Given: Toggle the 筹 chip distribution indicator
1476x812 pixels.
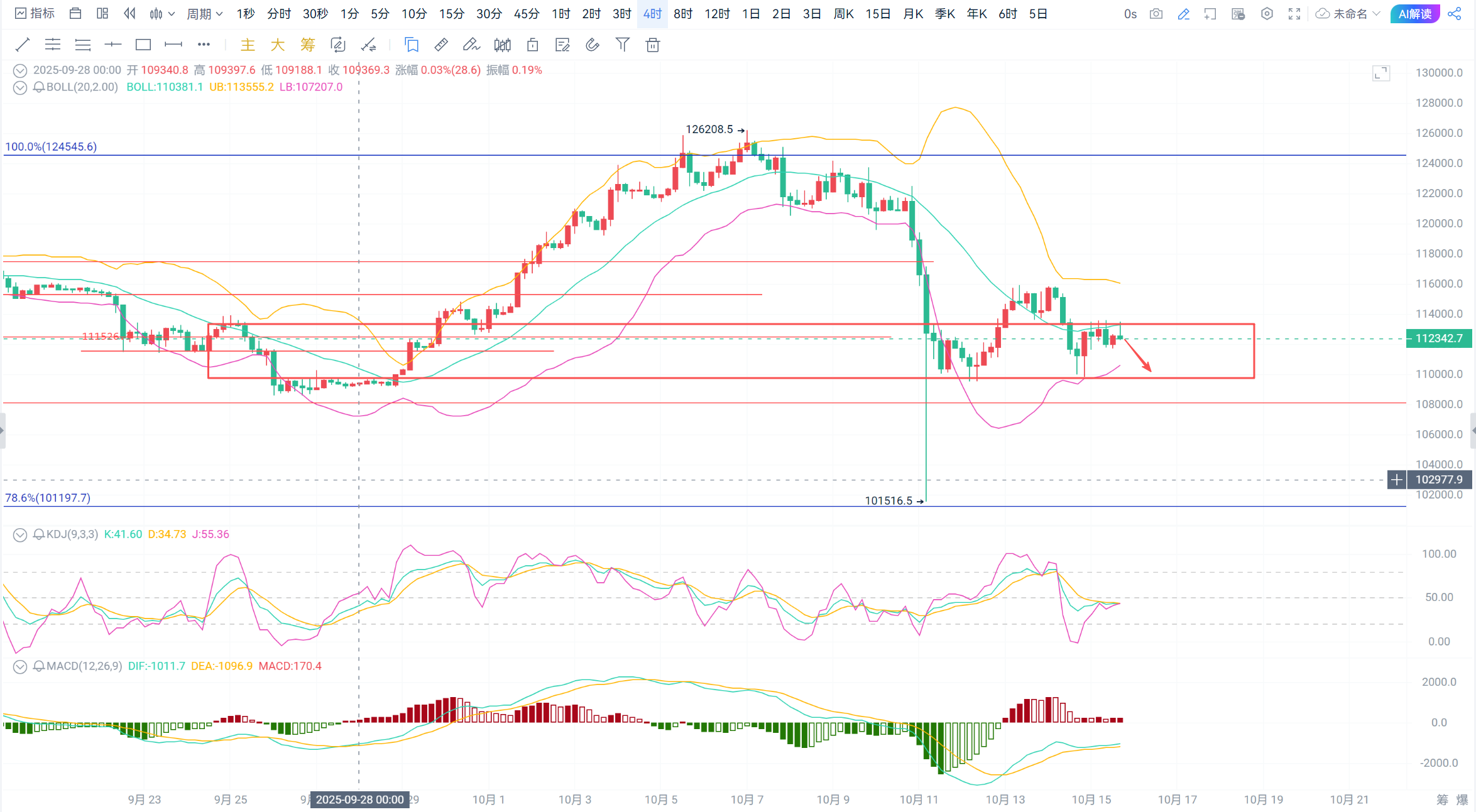Looking at the screenshot, I should (307, 45).
